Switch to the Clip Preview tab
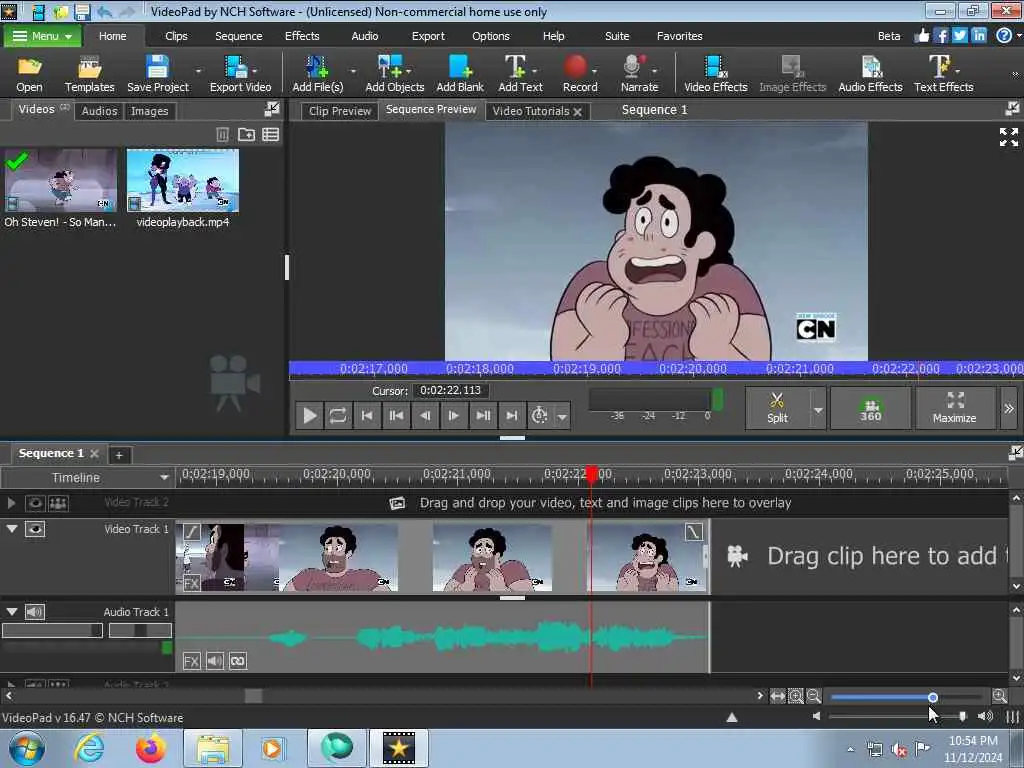1024x768 pixels. (x=340, y=111)
